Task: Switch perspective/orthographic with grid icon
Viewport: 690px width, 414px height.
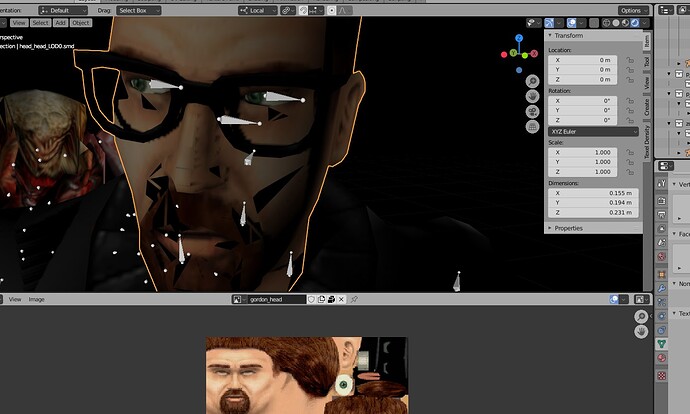Action: [532, 127]
